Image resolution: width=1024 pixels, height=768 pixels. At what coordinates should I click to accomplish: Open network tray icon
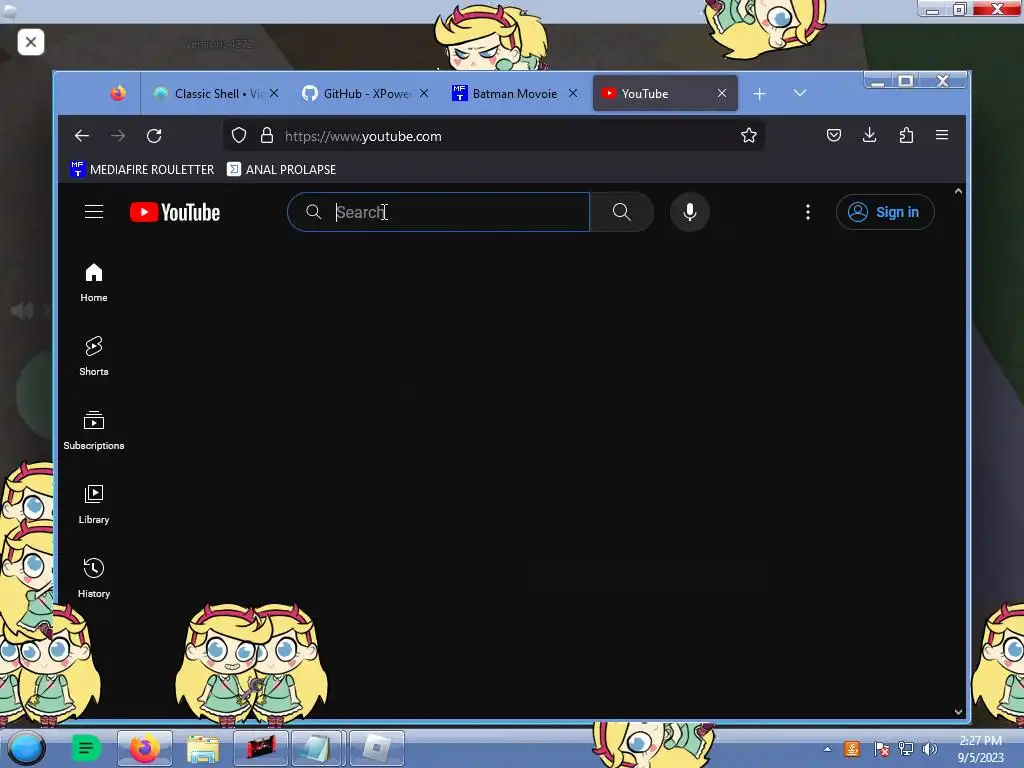pyautogui.click(x=906, y=749)
